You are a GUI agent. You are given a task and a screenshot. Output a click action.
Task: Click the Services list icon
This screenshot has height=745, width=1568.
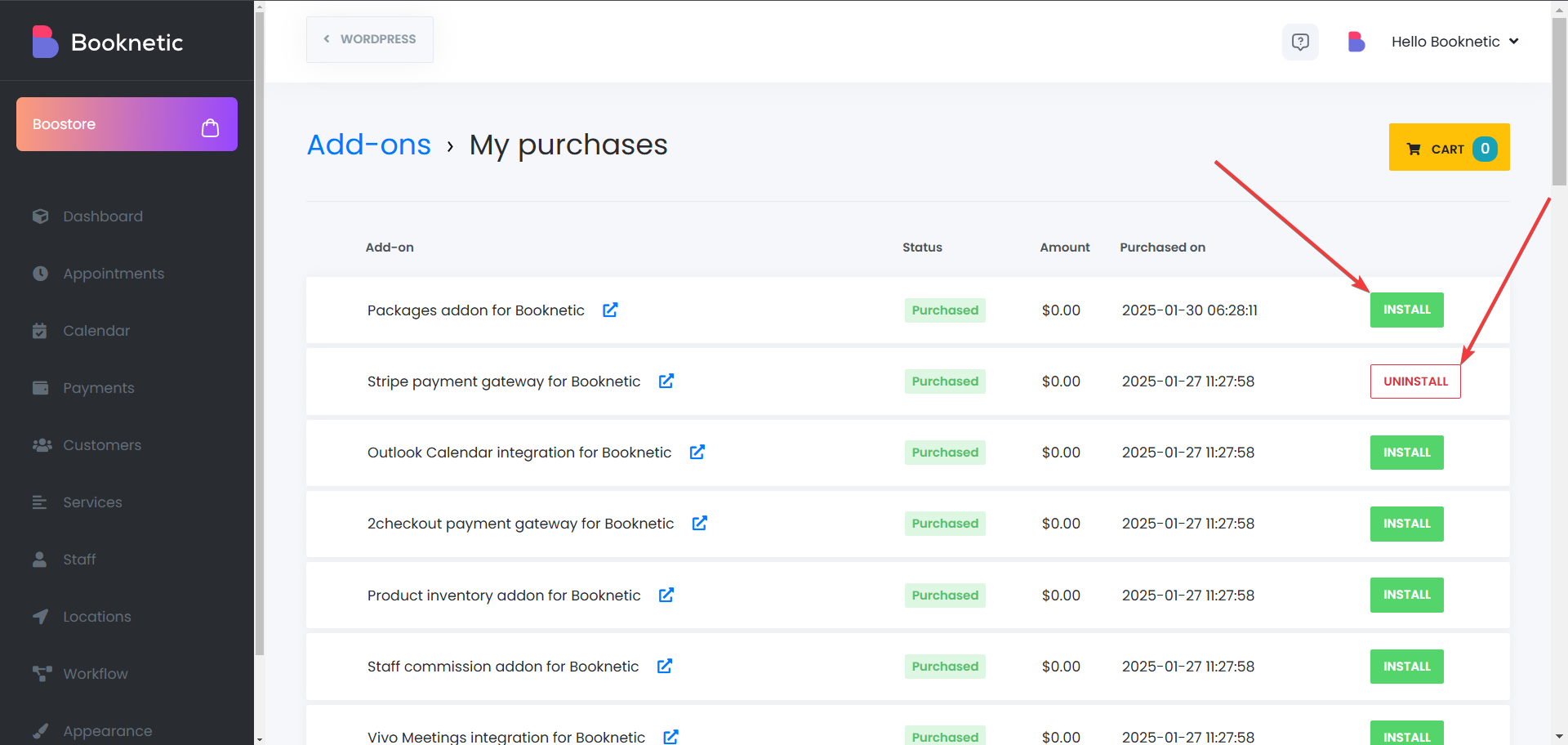tap(39, 502)
